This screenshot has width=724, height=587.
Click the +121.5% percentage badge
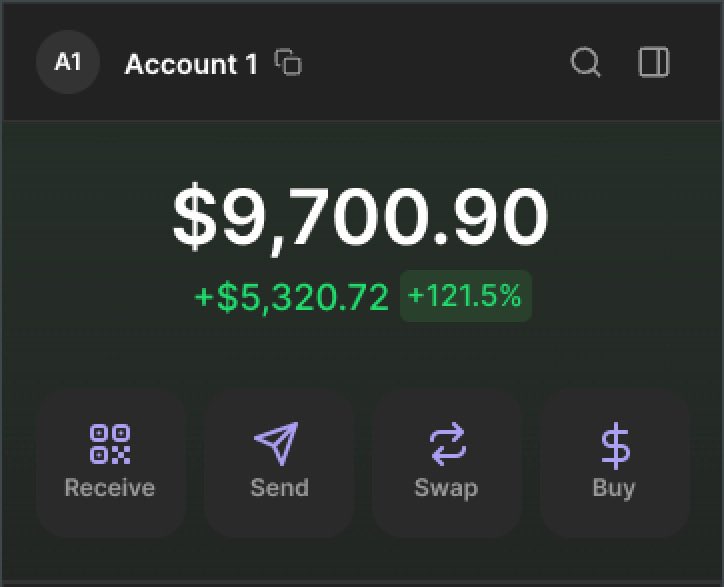(466, 296)
